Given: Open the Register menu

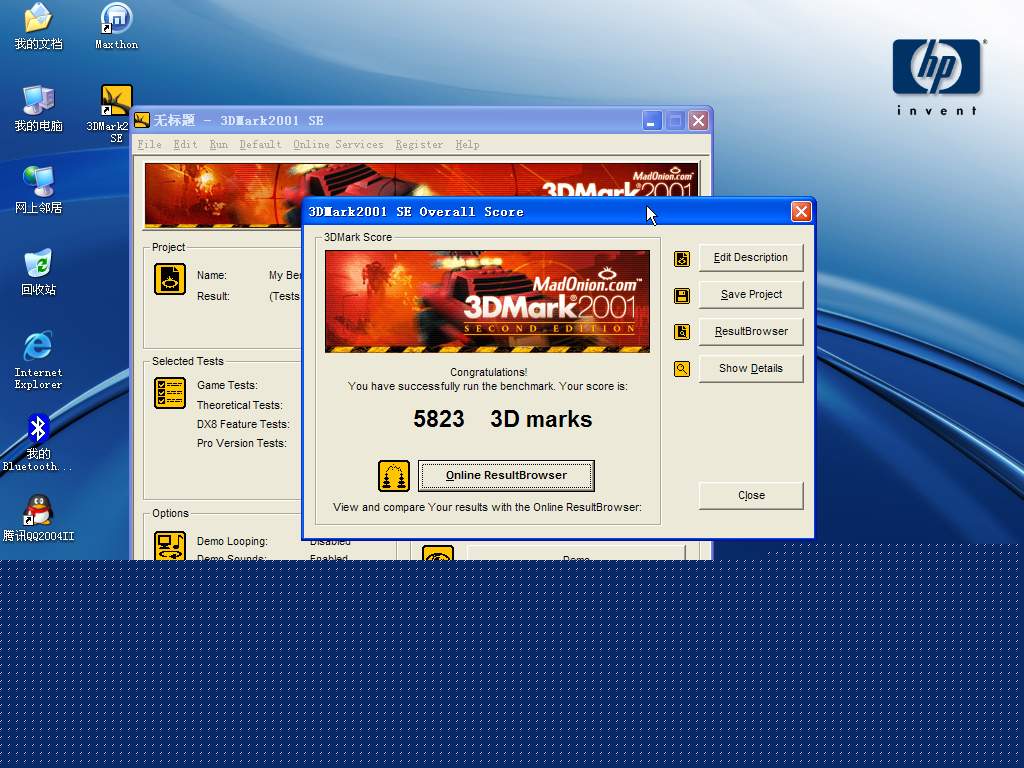Looking at the screenshot, I should pyautogui.click(x=419, y=144).
